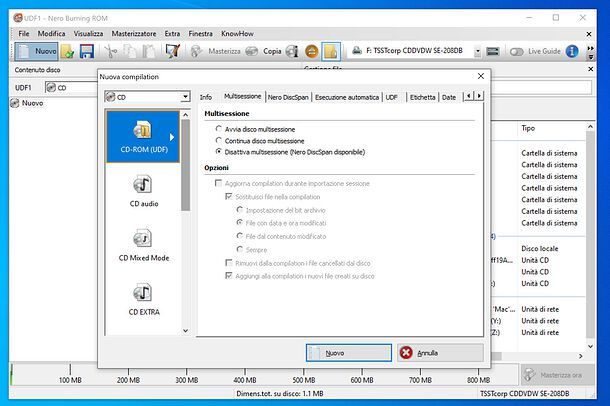
Task: Click the disc info icon after Copia
Action: 292,51
